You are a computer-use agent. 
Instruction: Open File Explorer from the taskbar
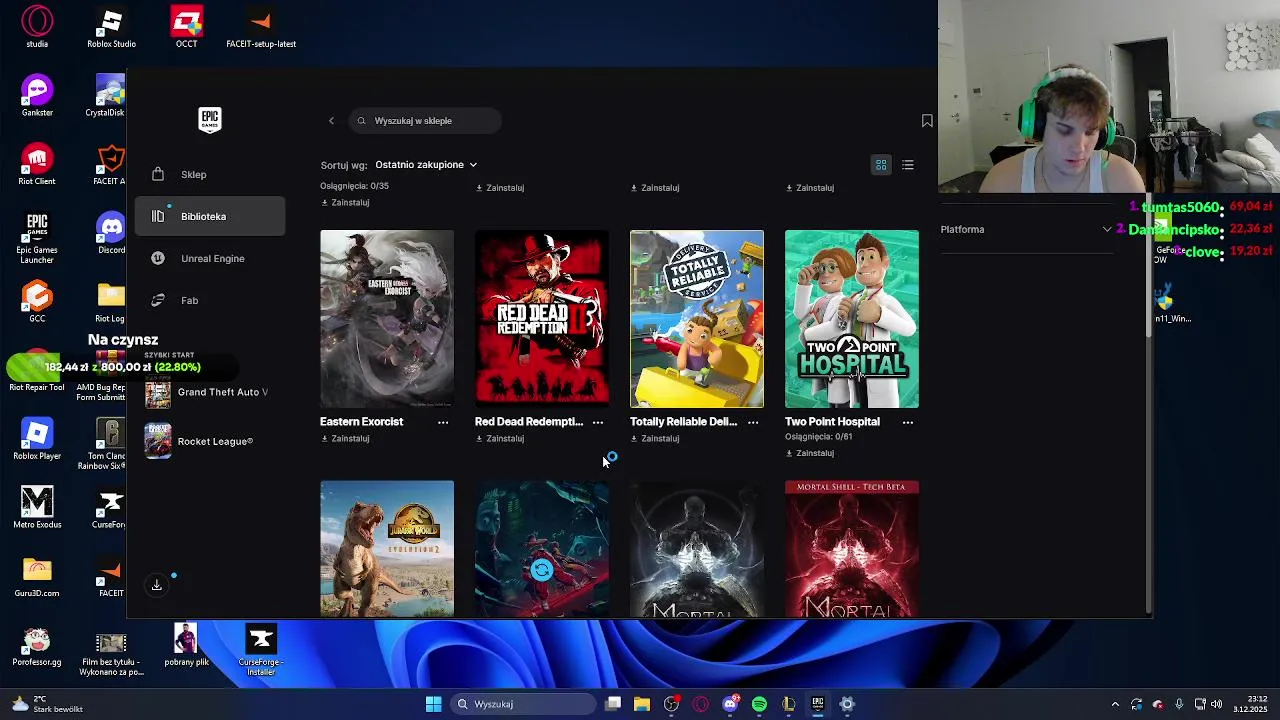pyautogui.click(x=642, y=704)
